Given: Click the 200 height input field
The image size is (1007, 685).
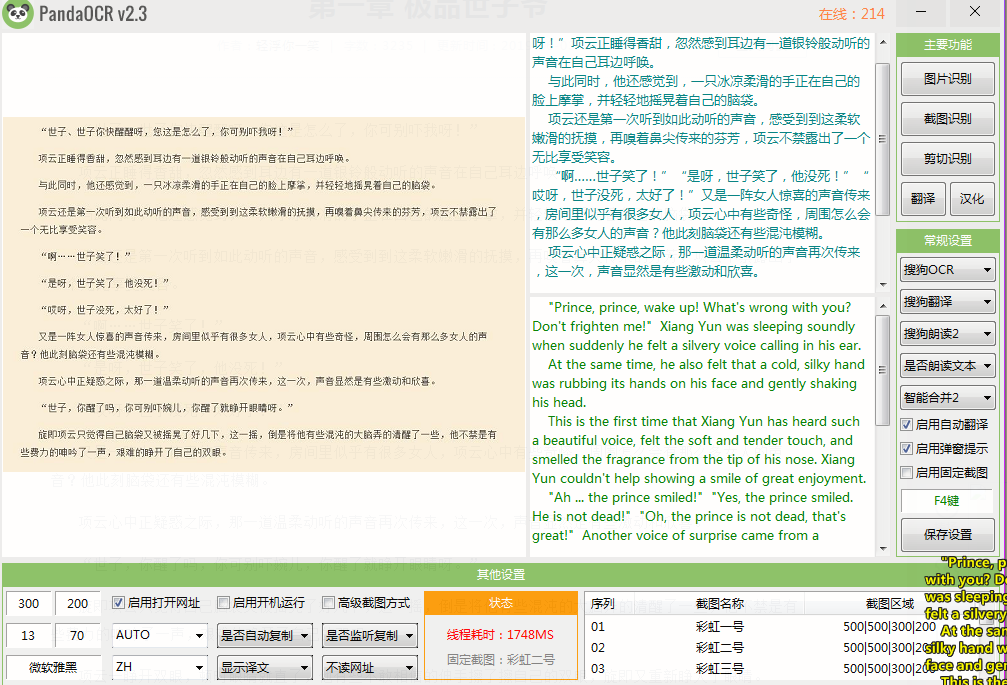Looking at the screenshot, I should [x=78, y=603].
